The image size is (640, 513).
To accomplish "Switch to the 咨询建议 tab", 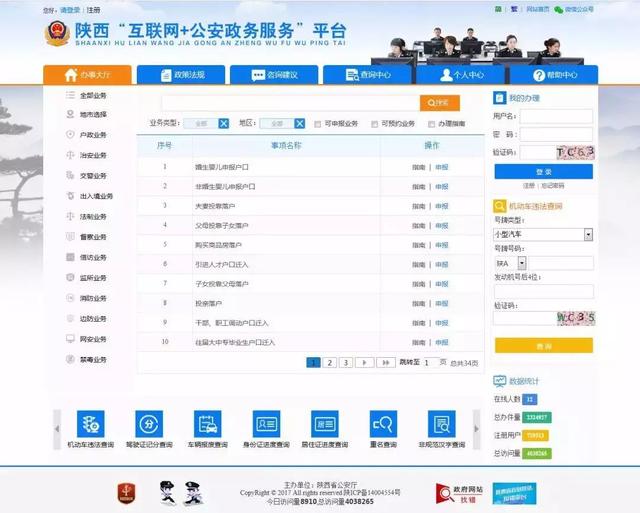I will 274,75.
